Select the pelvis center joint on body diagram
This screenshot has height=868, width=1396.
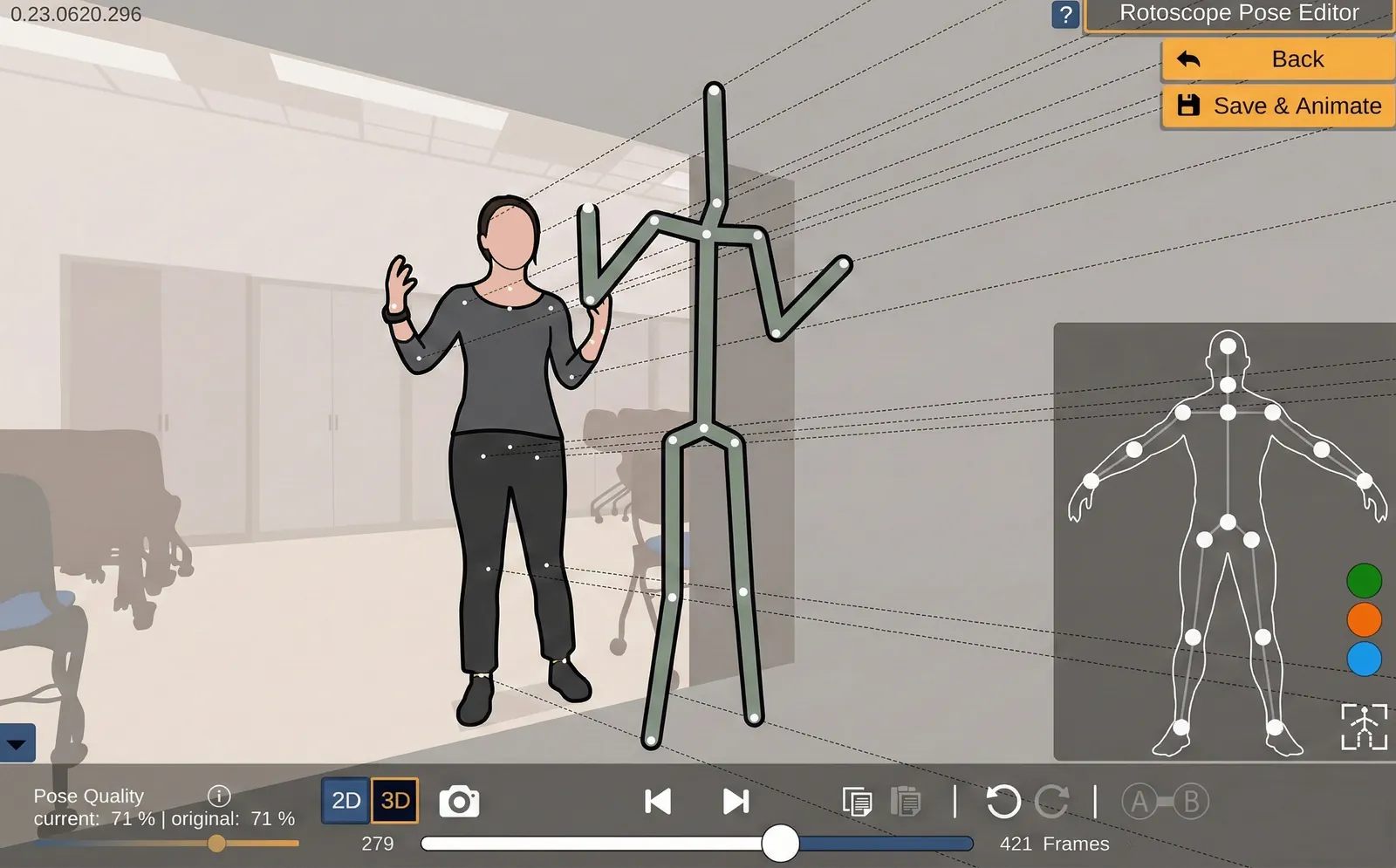1228,523
